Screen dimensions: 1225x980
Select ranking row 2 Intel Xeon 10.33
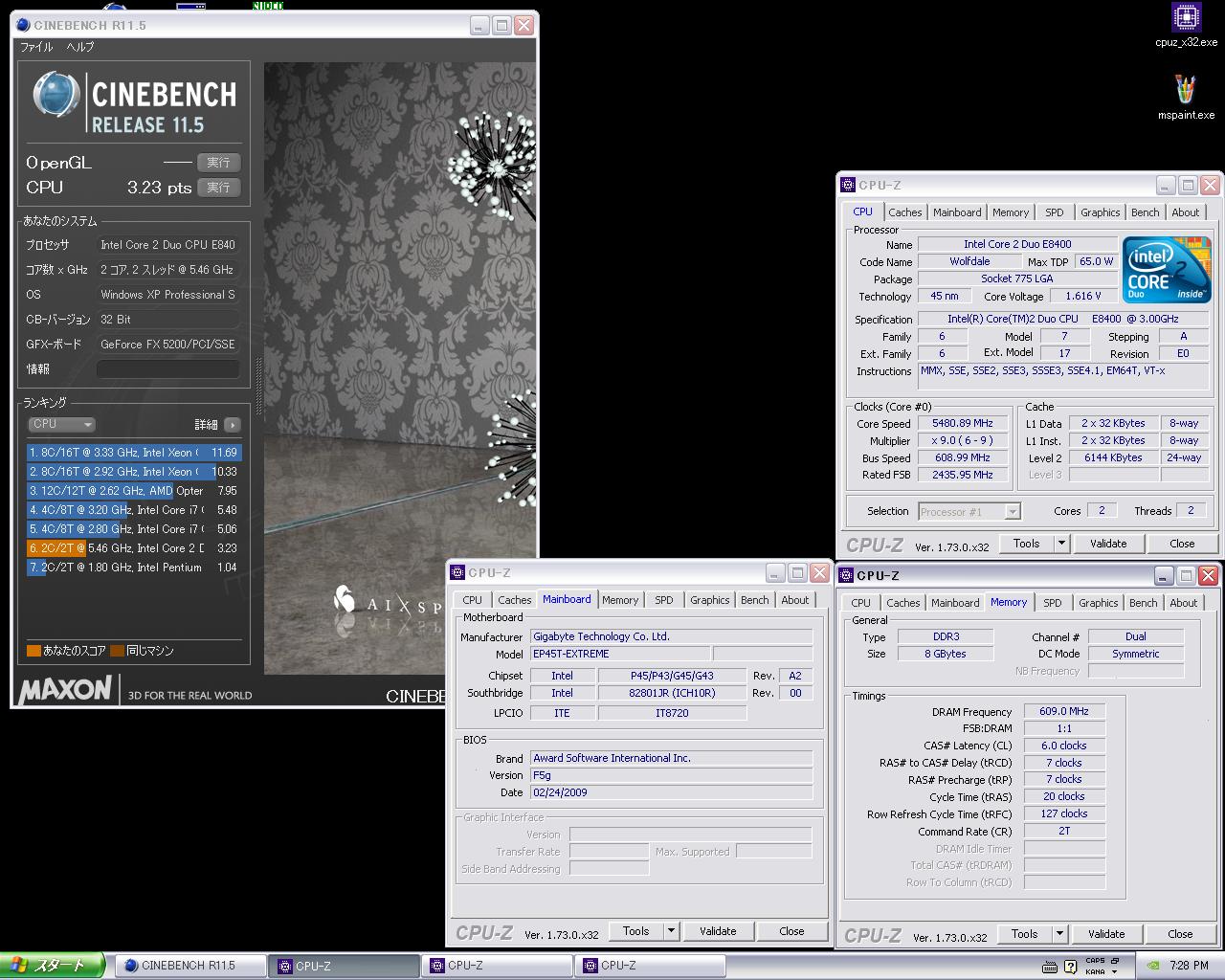(134, 472)
